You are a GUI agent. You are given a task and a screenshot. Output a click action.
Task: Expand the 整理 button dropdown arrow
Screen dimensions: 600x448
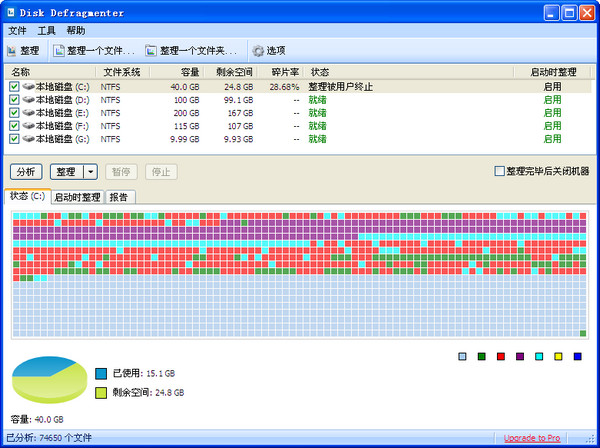tap(89, 172)
